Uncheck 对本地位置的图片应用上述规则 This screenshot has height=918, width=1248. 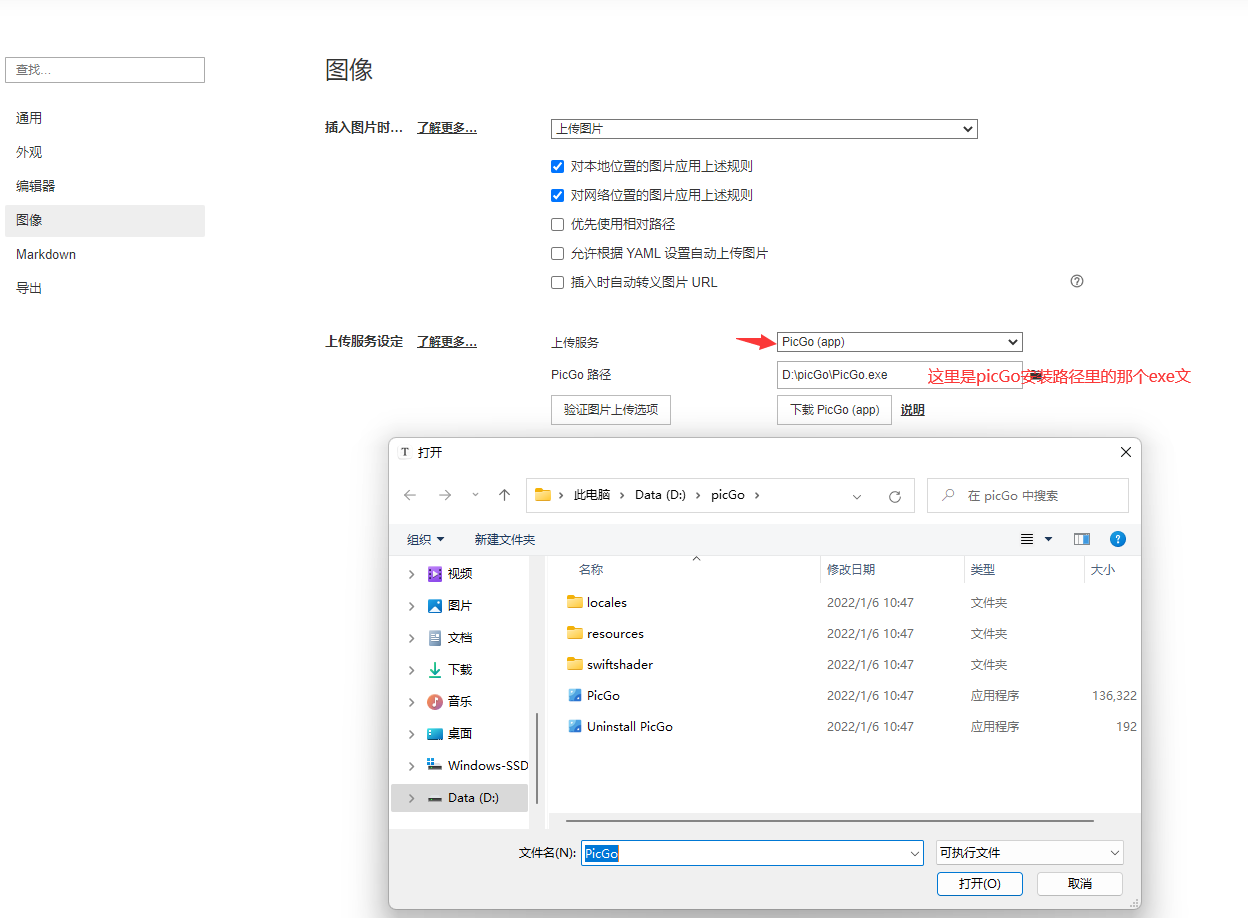pyautogui.click(x=558, y=166)
